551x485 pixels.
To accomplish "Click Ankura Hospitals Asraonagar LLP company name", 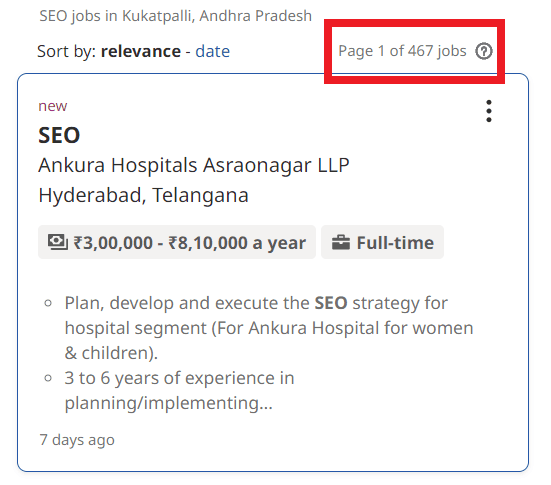I will 194,165.
